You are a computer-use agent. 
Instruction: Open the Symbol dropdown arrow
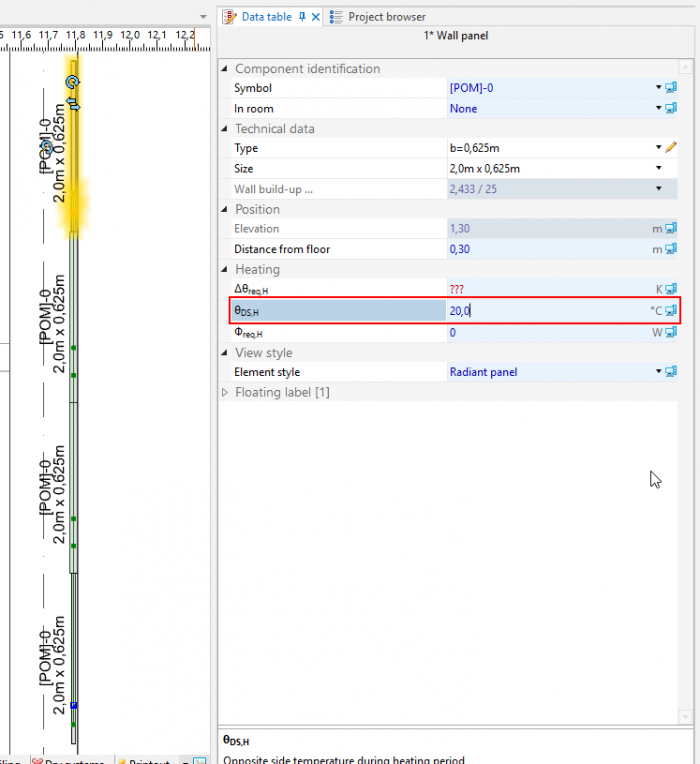(658, 88)
